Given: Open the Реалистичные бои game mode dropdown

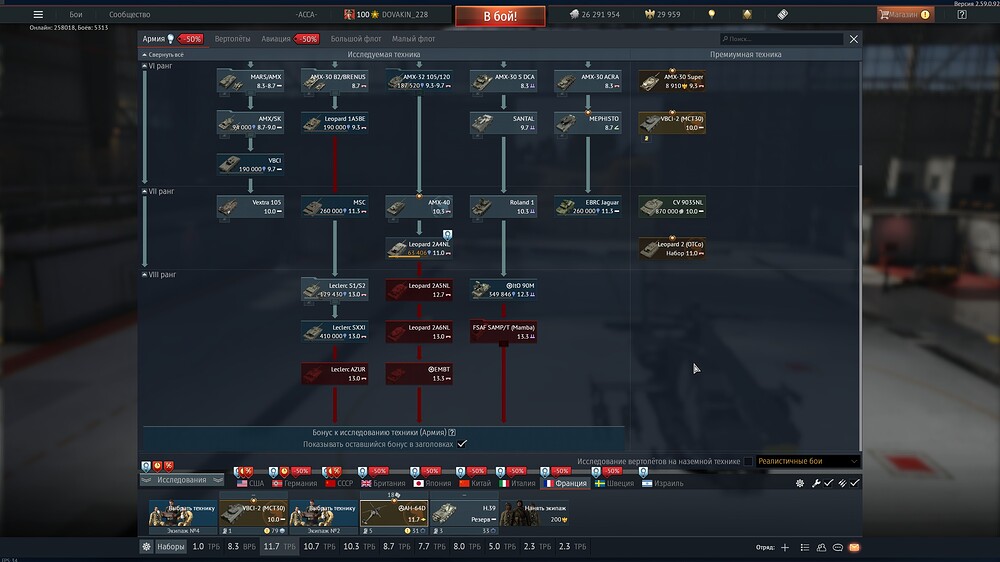Looking at the screenshot, I should 807,461.
